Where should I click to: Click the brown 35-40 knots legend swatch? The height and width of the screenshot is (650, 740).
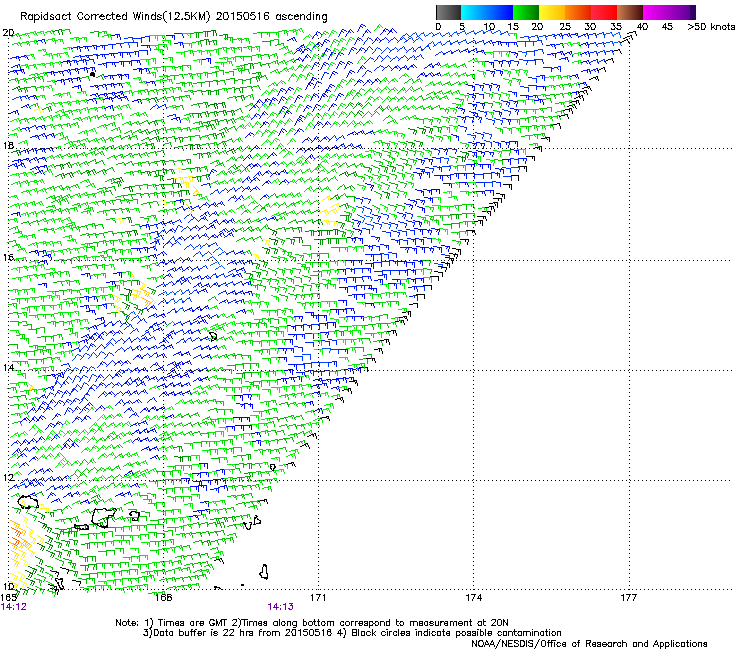pos(630,12)
